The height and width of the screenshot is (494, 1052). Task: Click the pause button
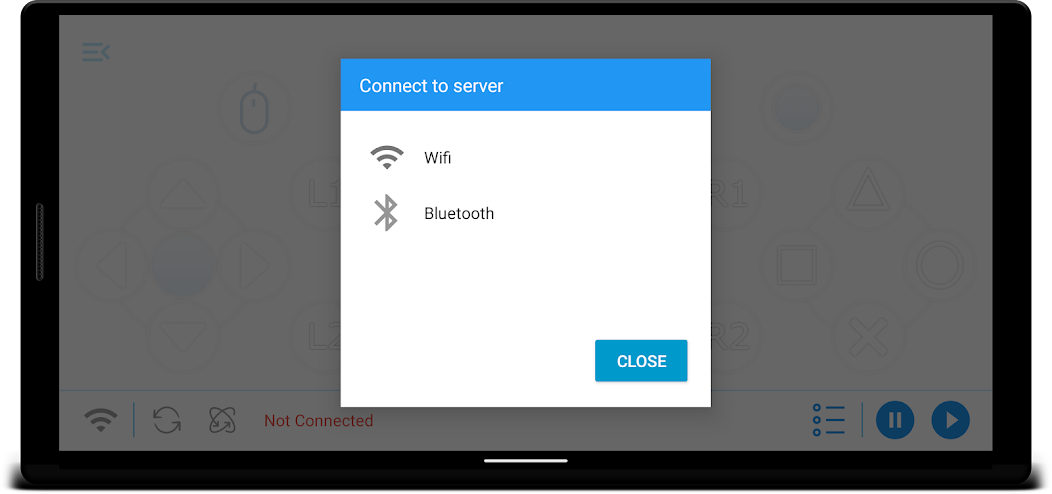pyautogui.click(x=895, y=420)
